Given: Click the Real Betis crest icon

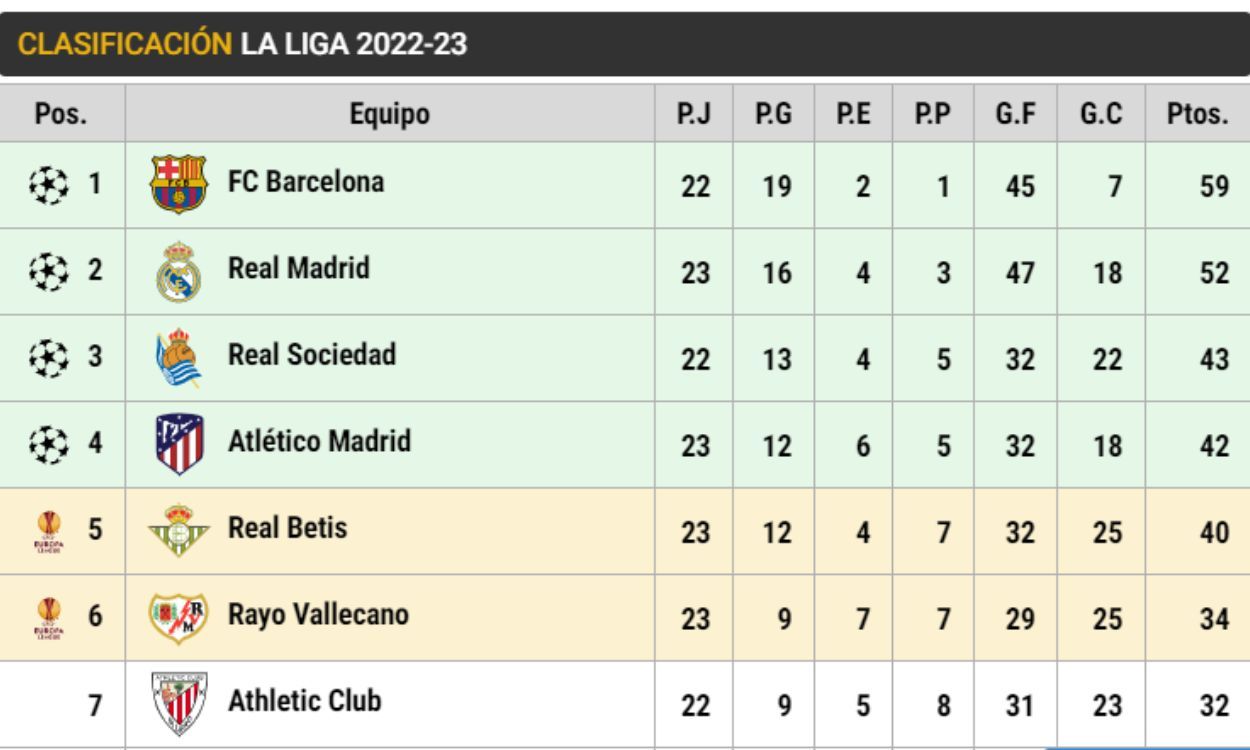Looking at the screenshot, I should click(x=178, y=530).
